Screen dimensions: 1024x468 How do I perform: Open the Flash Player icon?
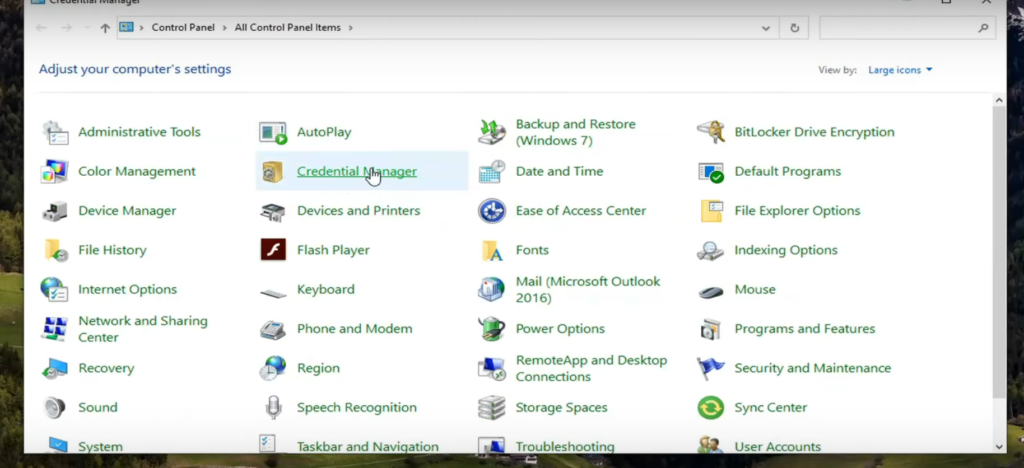coord(273,250)
